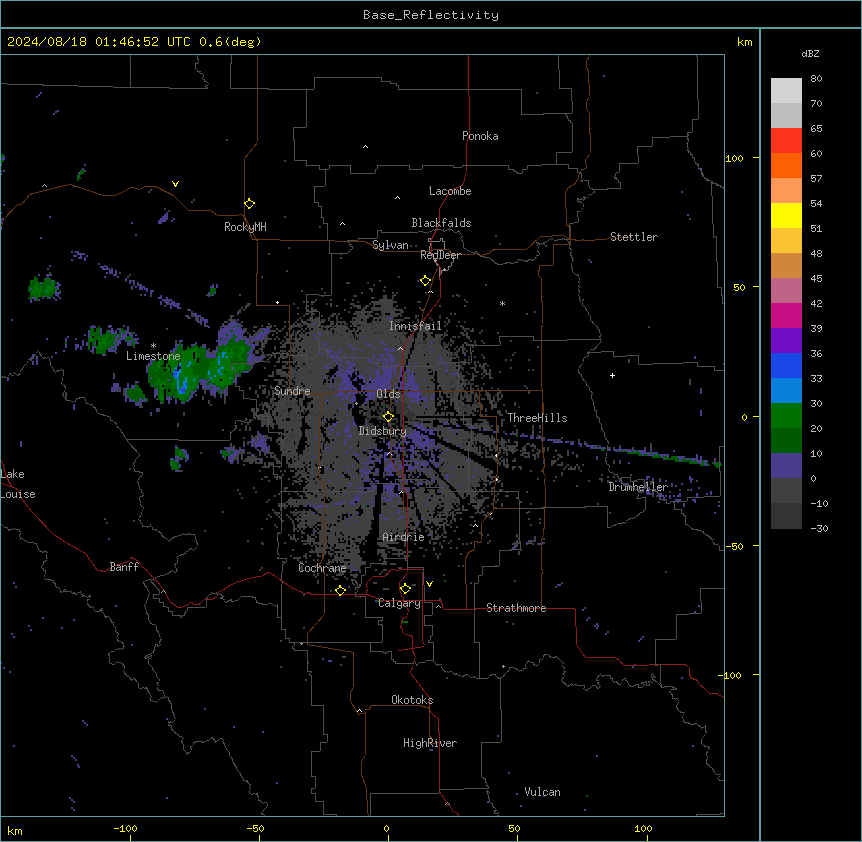Select the Lake Louise label
This screenshot has width=862, height=842.
pos(18,484)
